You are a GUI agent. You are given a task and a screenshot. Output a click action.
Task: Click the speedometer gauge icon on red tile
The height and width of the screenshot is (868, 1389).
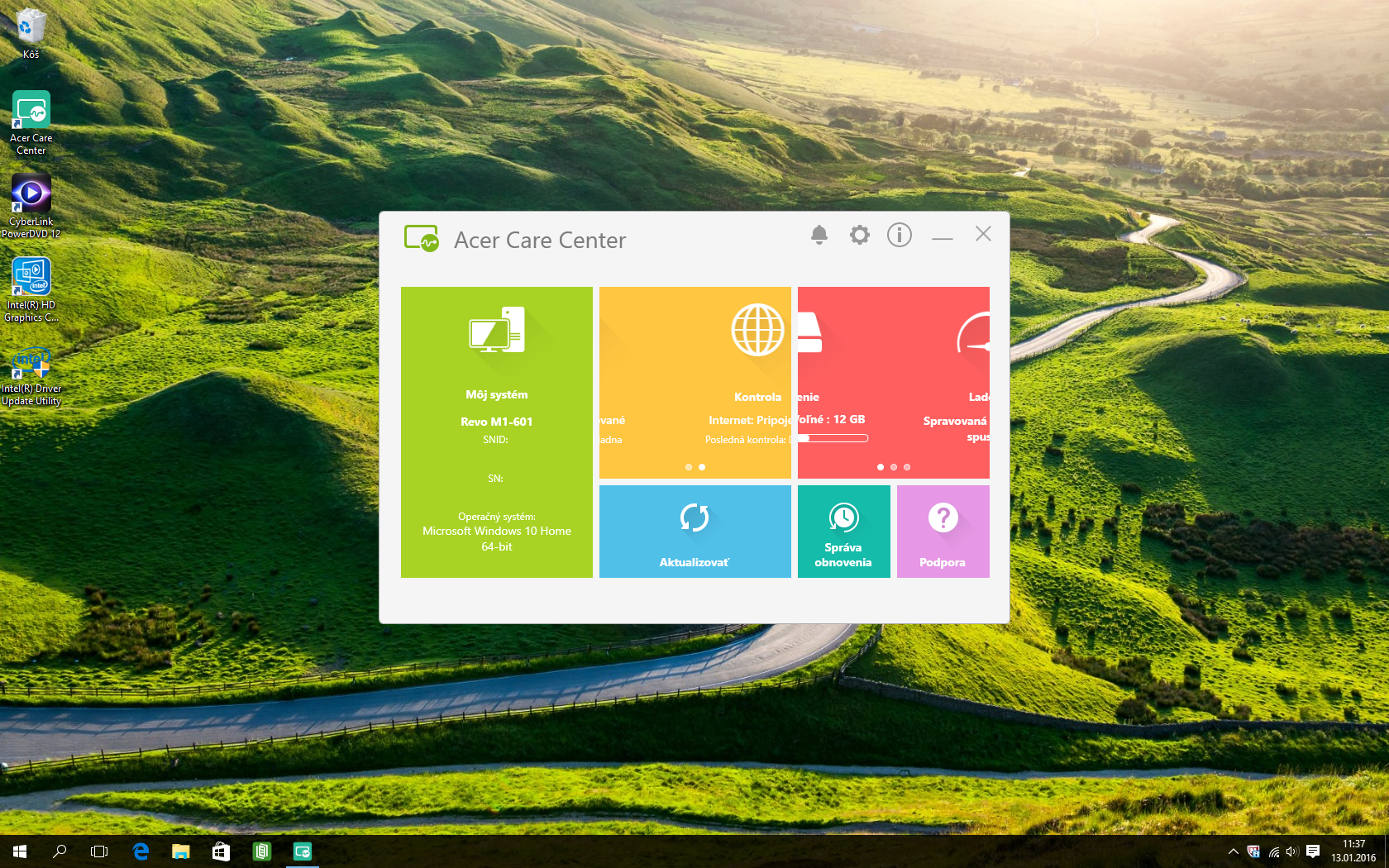pos(973,334)
